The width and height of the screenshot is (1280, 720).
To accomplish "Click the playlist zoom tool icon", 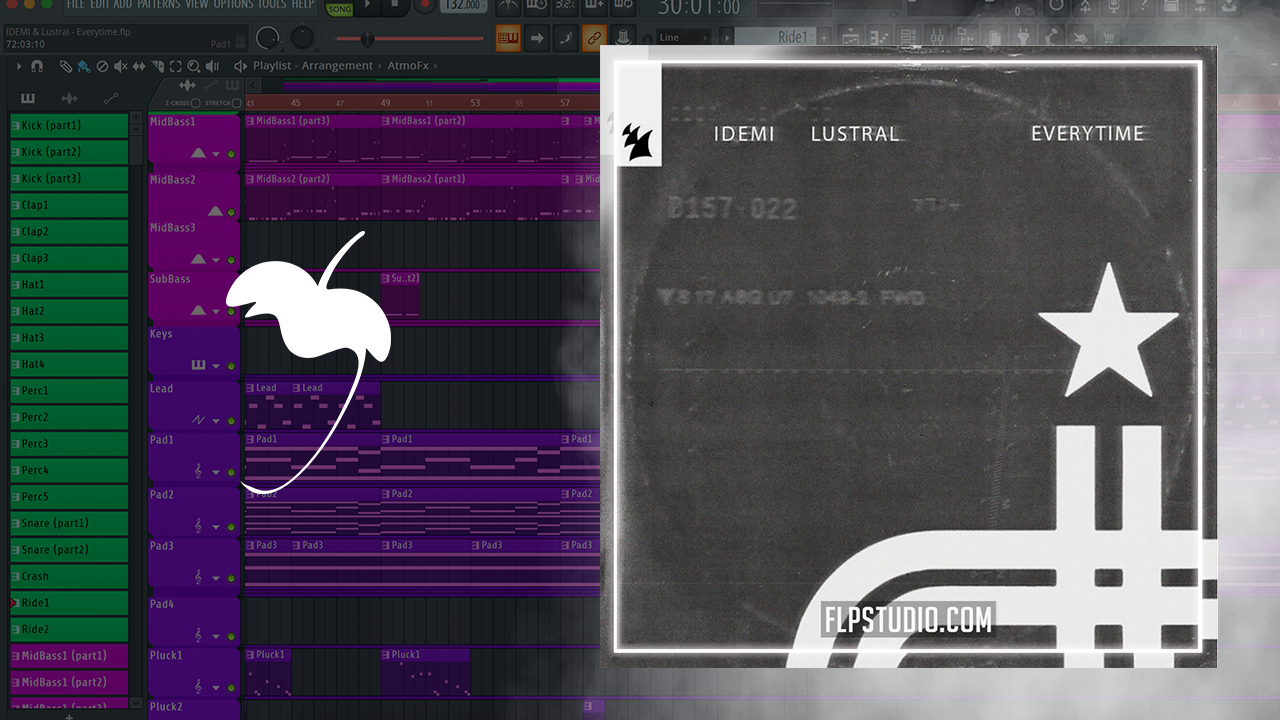I will point(193,67).
